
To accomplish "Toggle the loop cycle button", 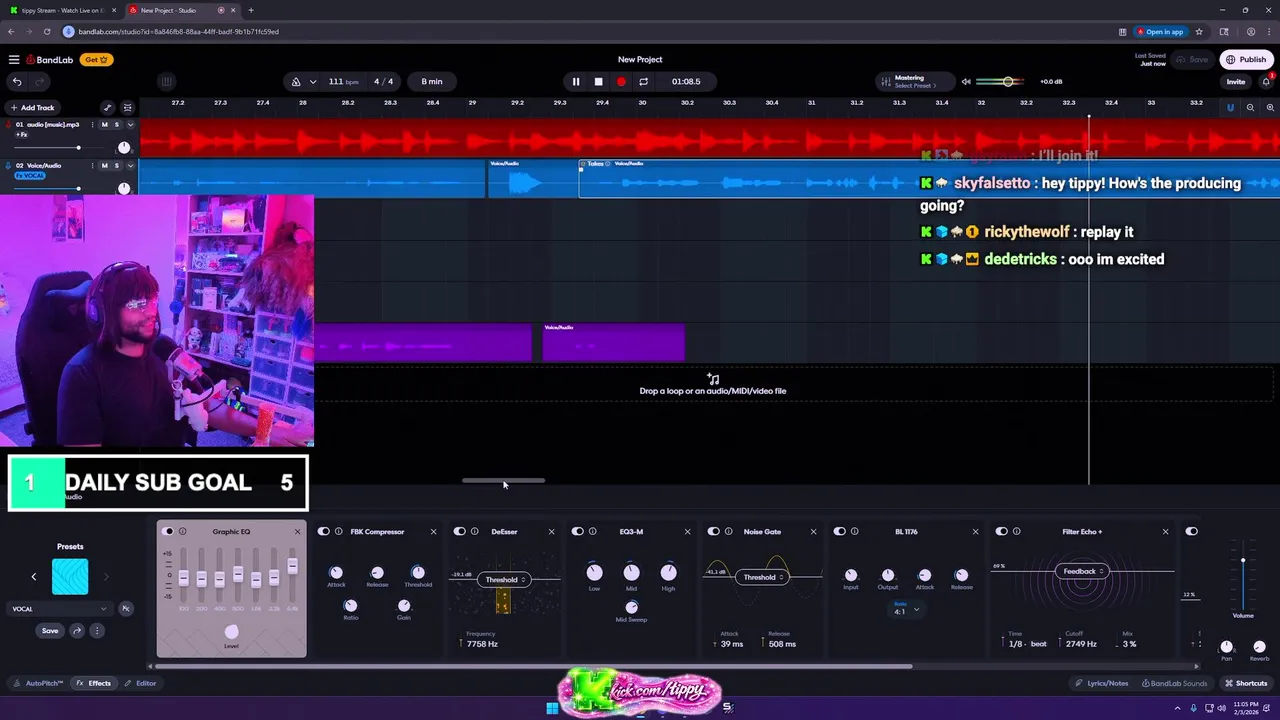I will point(643,82).
